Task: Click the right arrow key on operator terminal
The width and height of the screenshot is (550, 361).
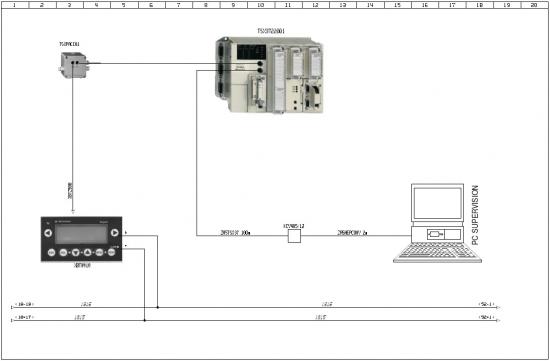Action: [114, 233]
